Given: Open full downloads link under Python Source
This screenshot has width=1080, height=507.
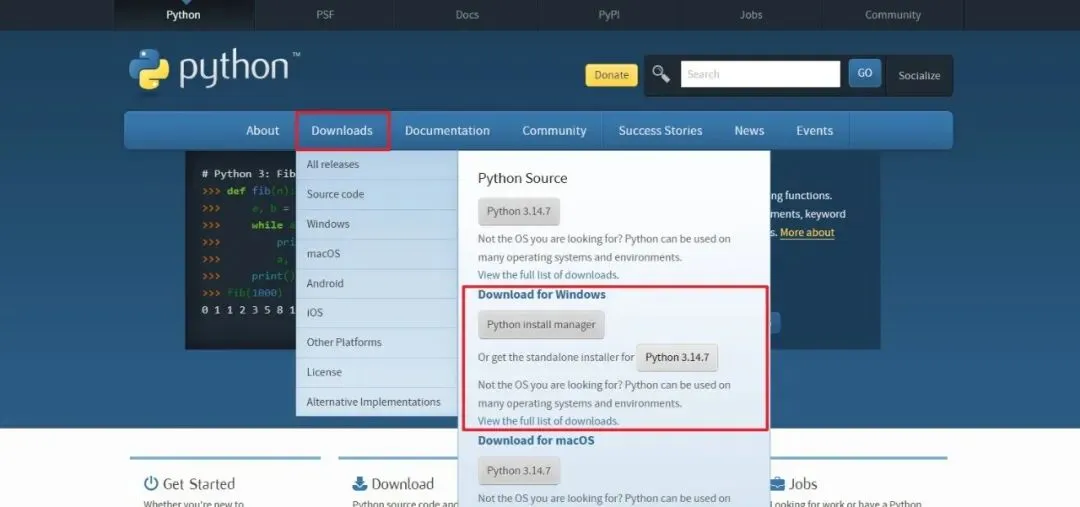Looking at the screenshot, I should point(548,275).
